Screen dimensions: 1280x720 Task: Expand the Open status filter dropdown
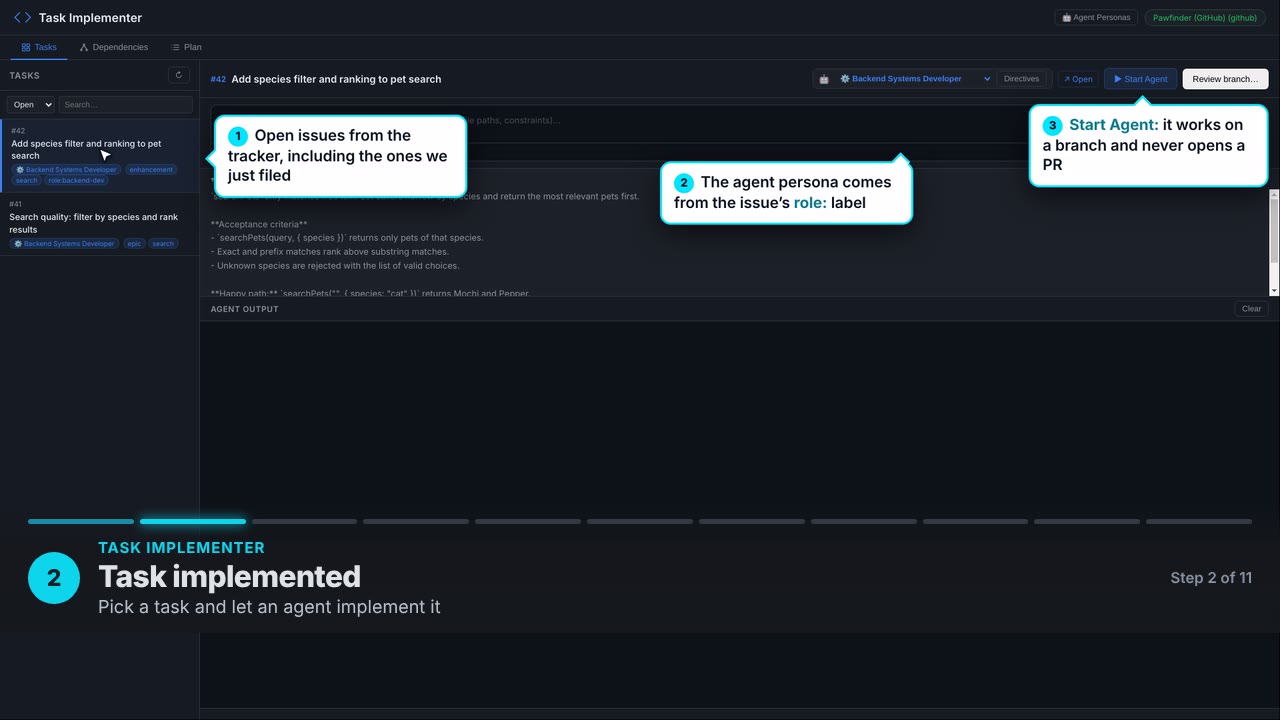click(30, 105)
